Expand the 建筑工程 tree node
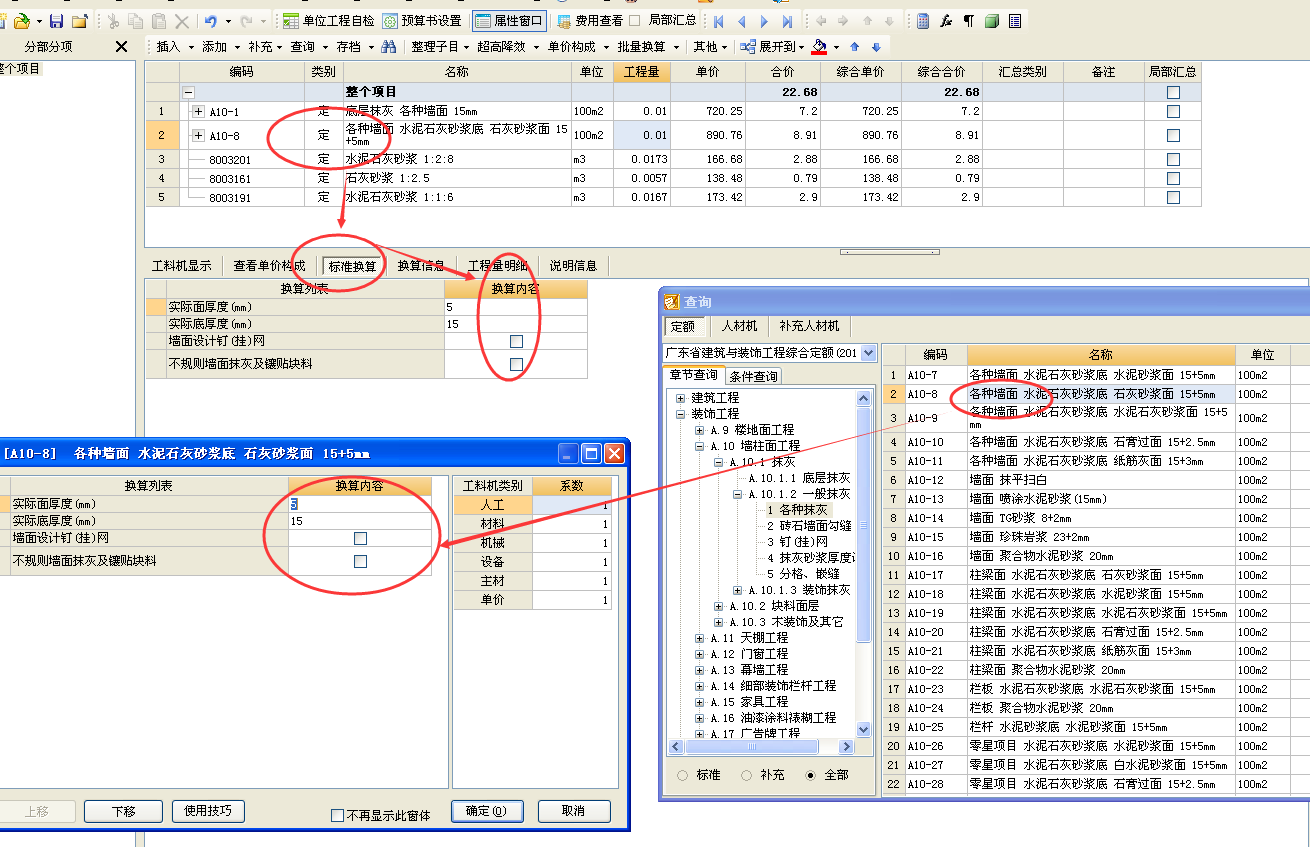This screenshot has height=847, width=1310. 681,397
